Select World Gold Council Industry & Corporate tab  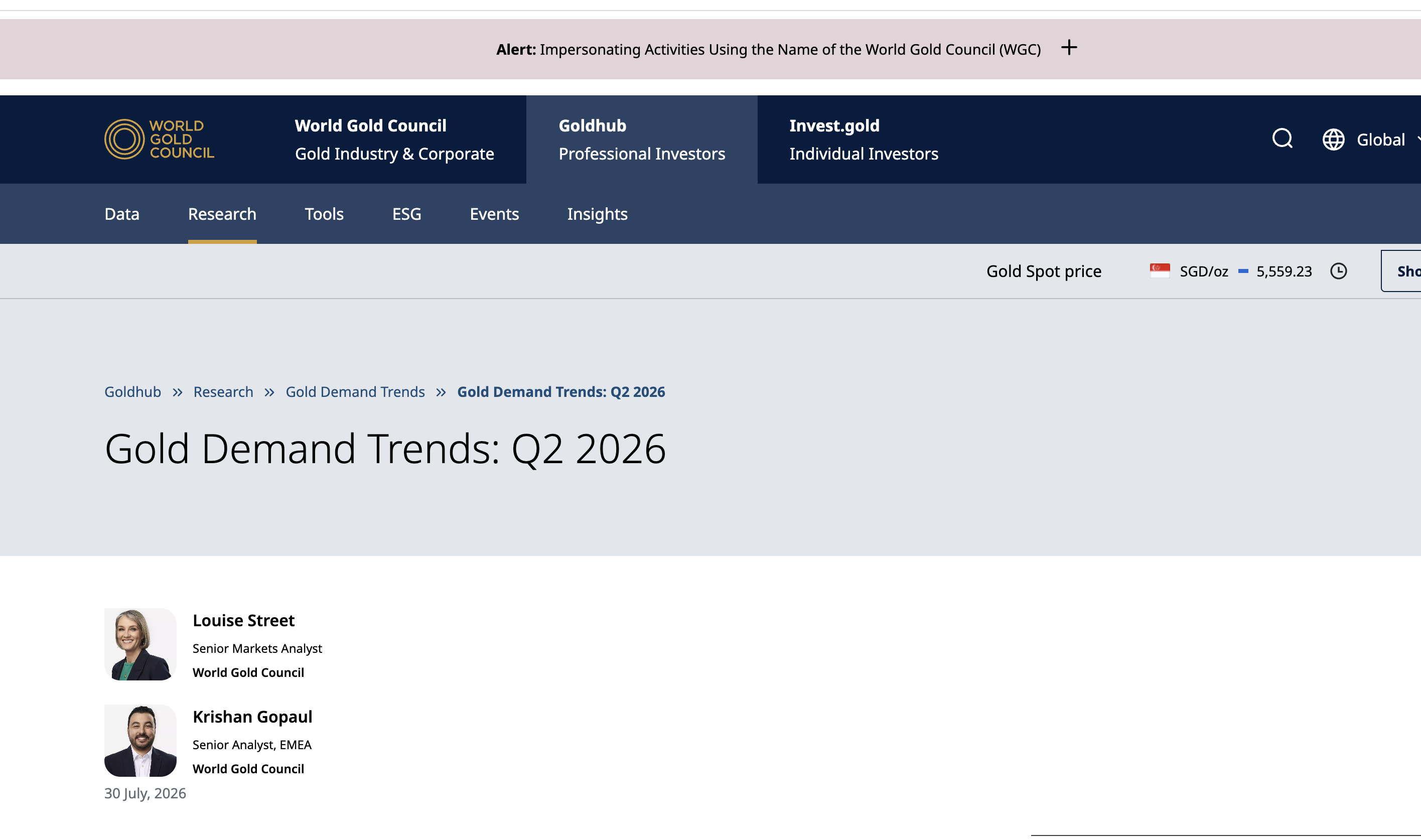pyautogui.click(x=394, y=139)
